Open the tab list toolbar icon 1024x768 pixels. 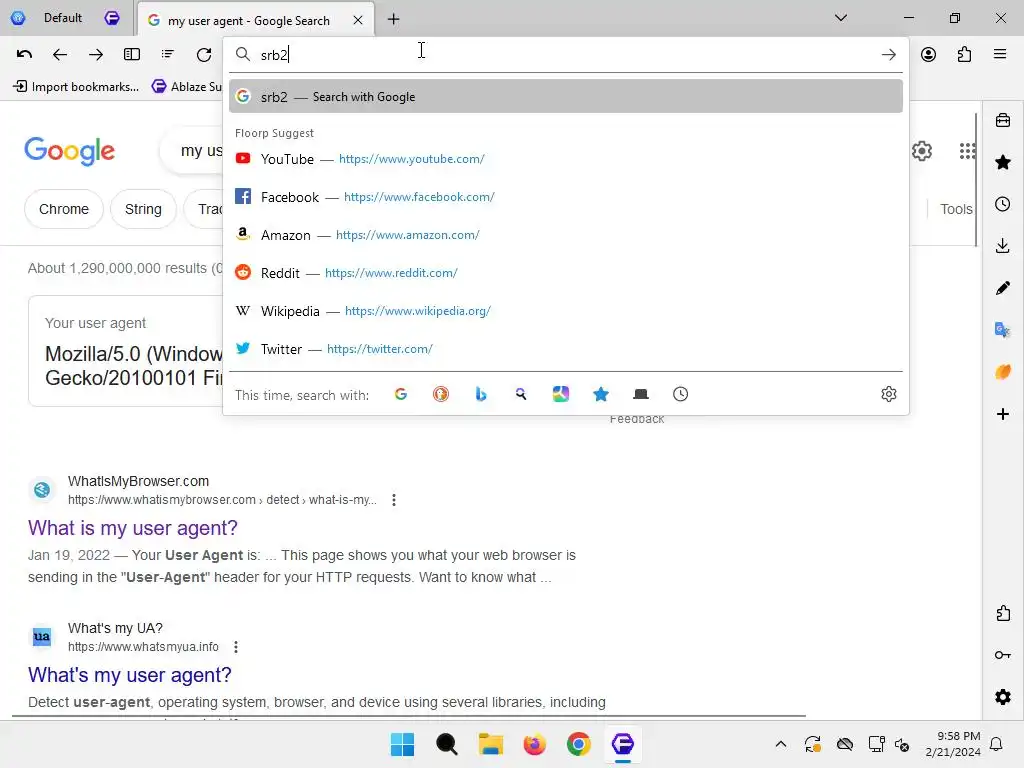click(168, 54)
